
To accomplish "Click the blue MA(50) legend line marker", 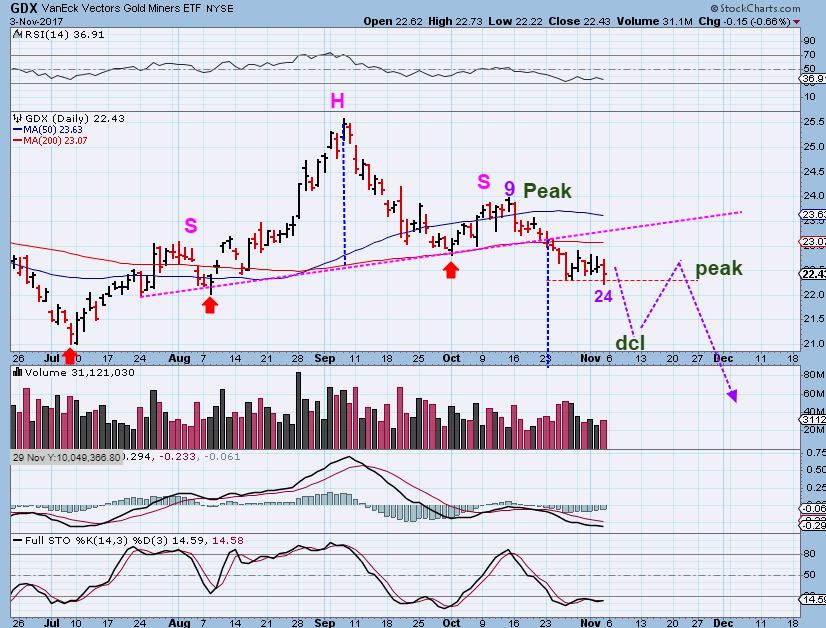I will (17, 130).
